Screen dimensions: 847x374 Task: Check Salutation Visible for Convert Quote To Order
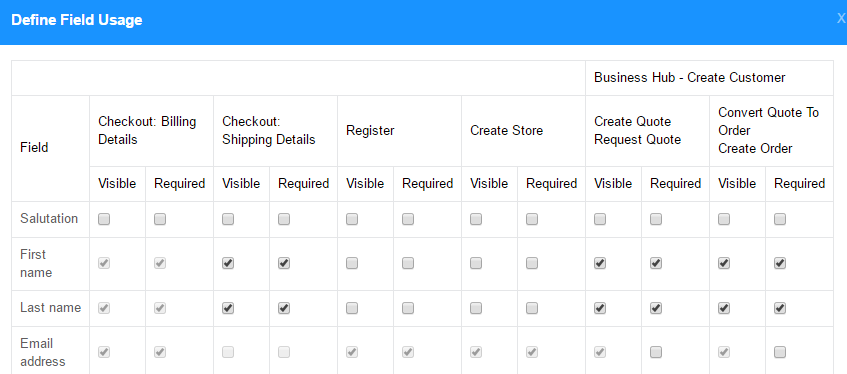[x=724, y=219]
